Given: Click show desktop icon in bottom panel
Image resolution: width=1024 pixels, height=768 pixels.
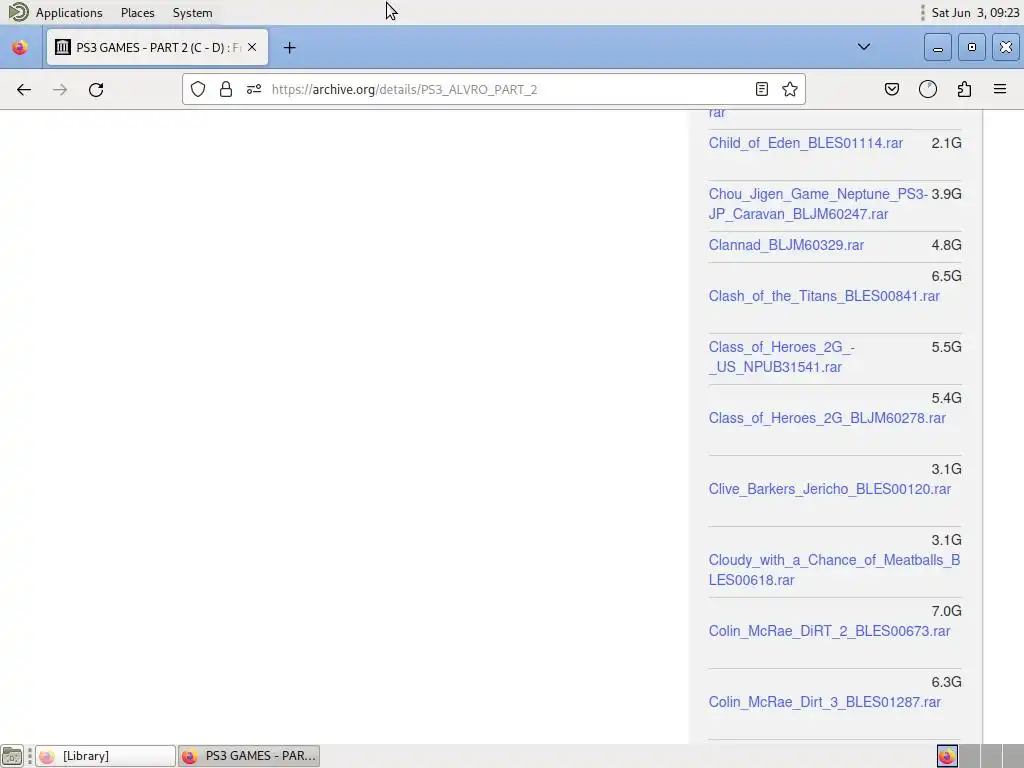Looking at the screenshot, I should tap(12, 756).
